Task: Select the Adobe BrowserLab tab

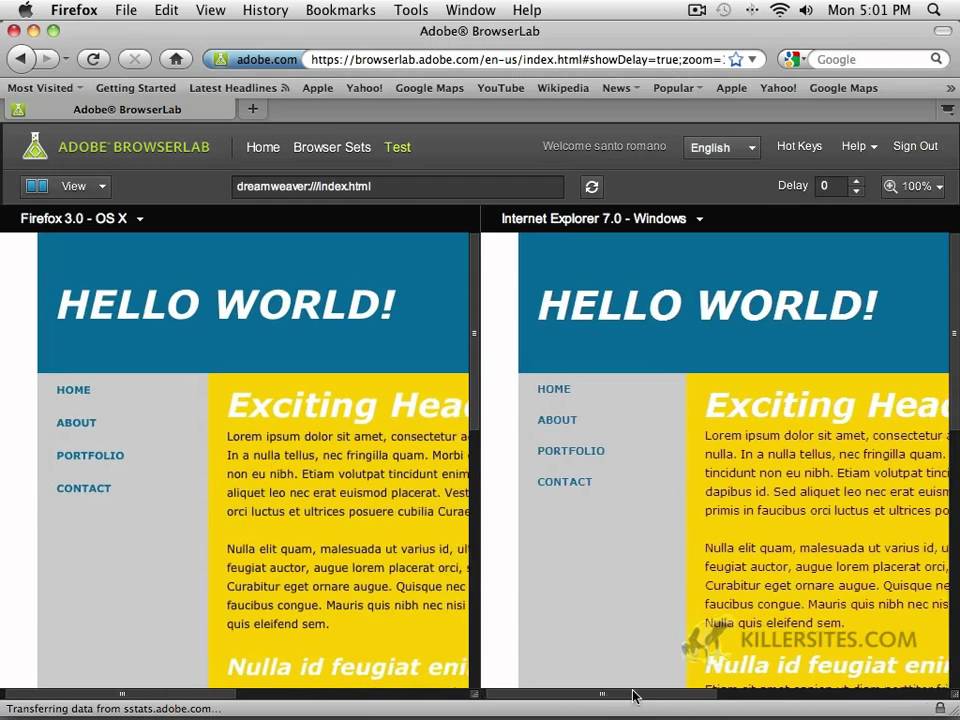Action: click(x=121, y=110)
